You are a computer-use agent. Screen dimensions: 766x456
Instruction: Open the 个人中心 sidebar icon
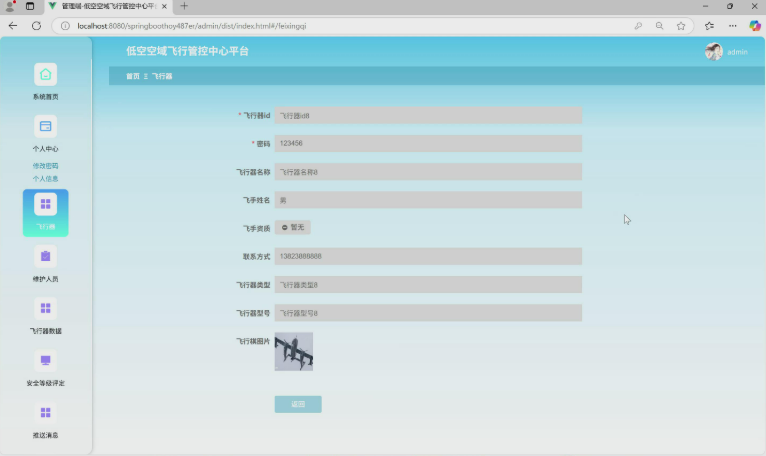tap(45, 127)
